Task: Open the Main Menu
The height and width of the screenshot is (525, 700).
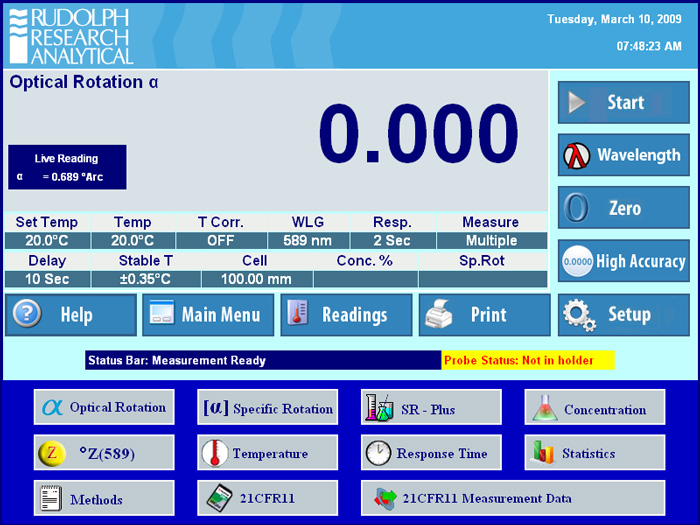Action: [x=208, y=315]
